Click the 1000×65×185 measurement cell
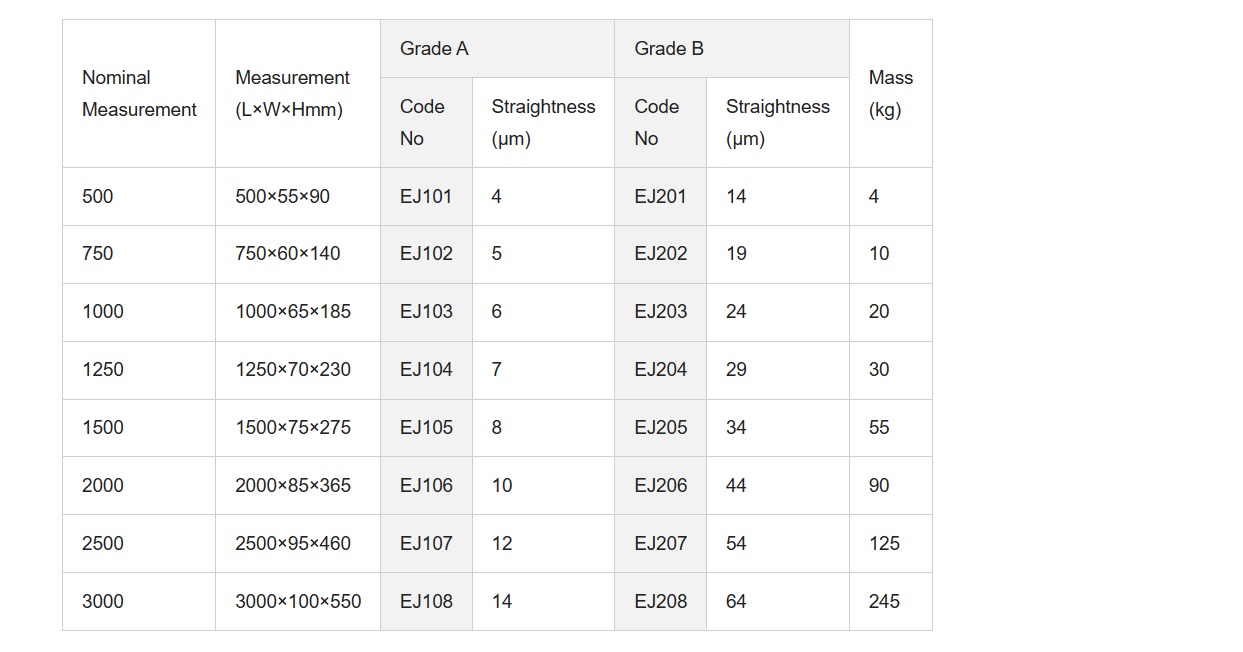 pyautogui.click(x=298, y=312)
